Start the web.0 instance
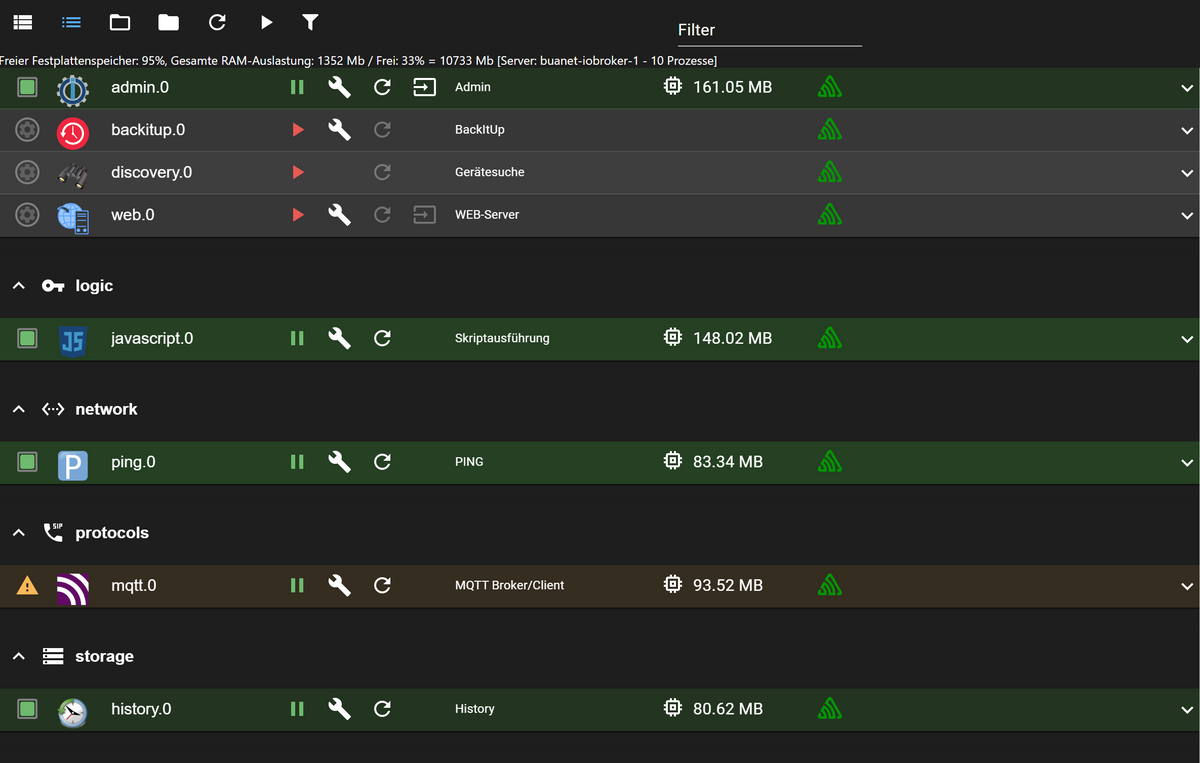This screenshot has width=1200, height=763. click(297, 215)
